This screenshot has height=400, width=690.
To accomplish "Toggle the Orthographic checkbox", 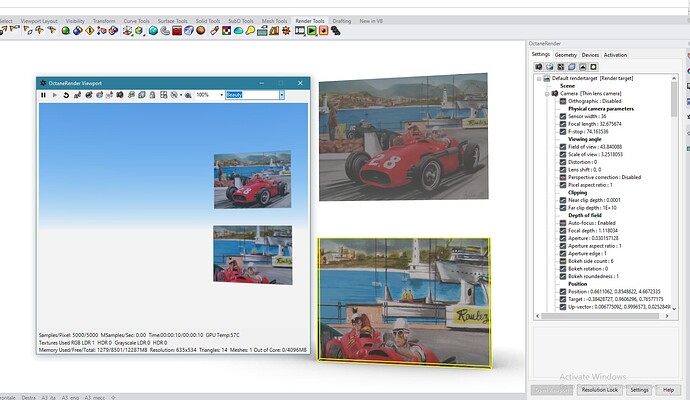I will pos(563,101).
